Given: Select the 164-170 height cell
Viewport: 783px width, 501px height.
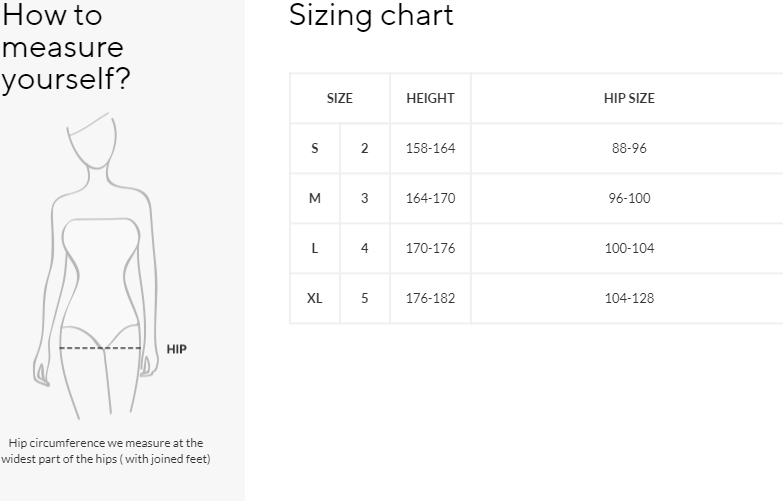Looking at the screenshot, I should 430,198.
